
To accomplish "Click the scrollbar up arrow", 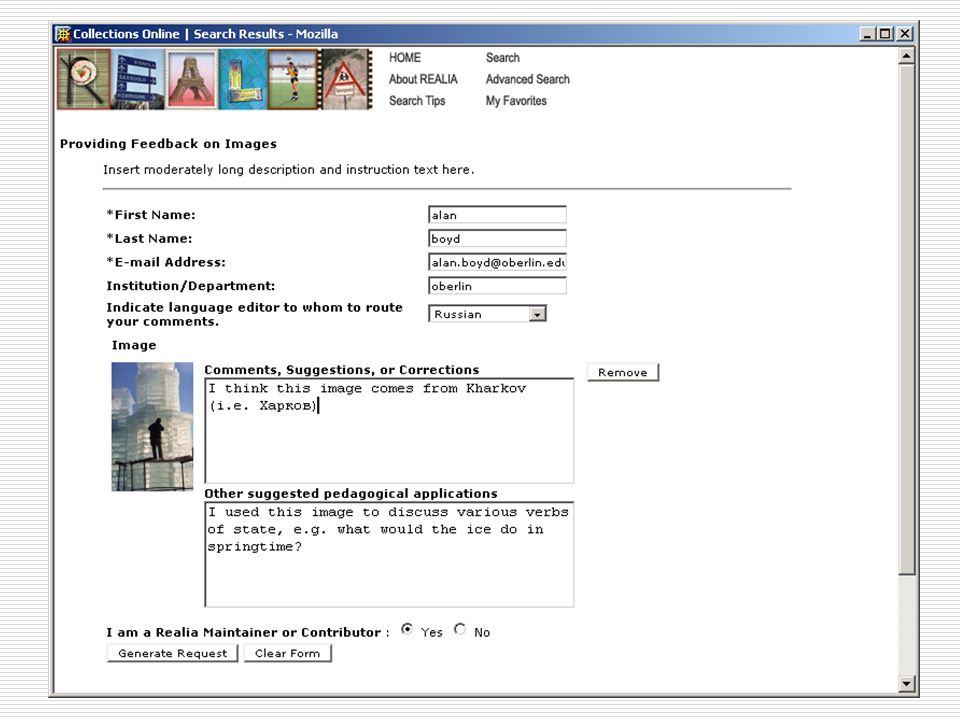I will pos(907,56).
